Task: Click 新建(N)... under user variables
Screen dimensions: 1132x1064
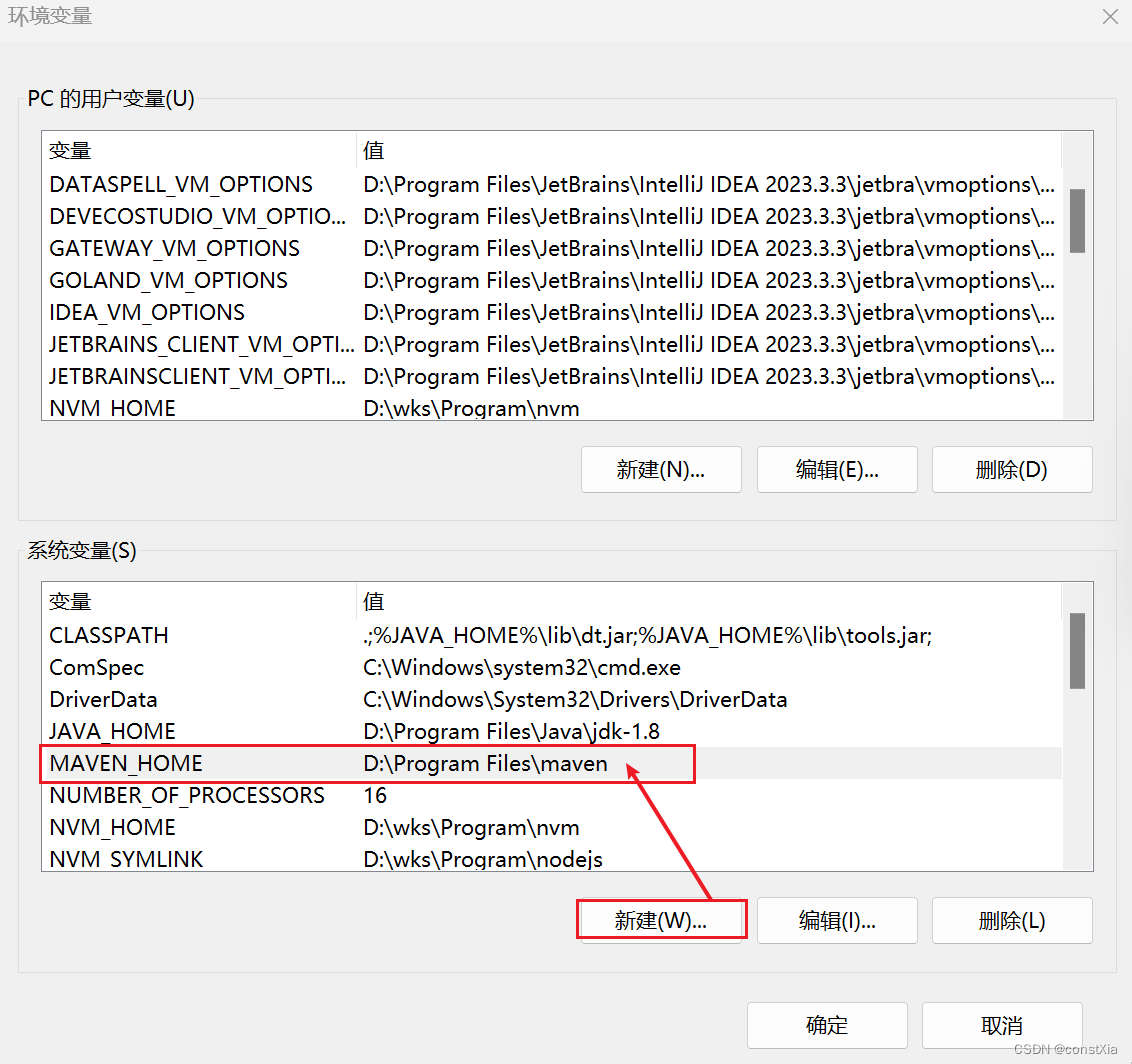Action: pos(661,470)
